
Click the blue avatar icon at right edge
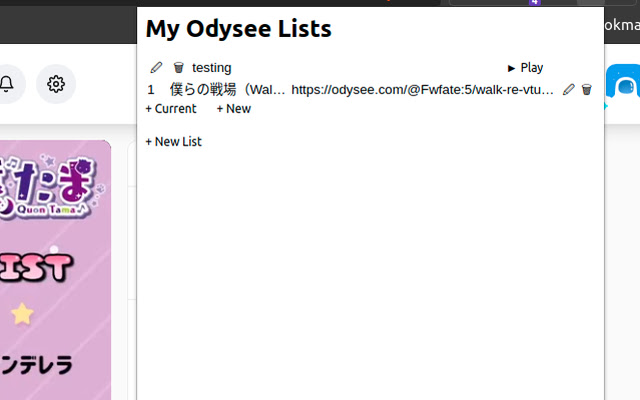[x=624, y=88]
